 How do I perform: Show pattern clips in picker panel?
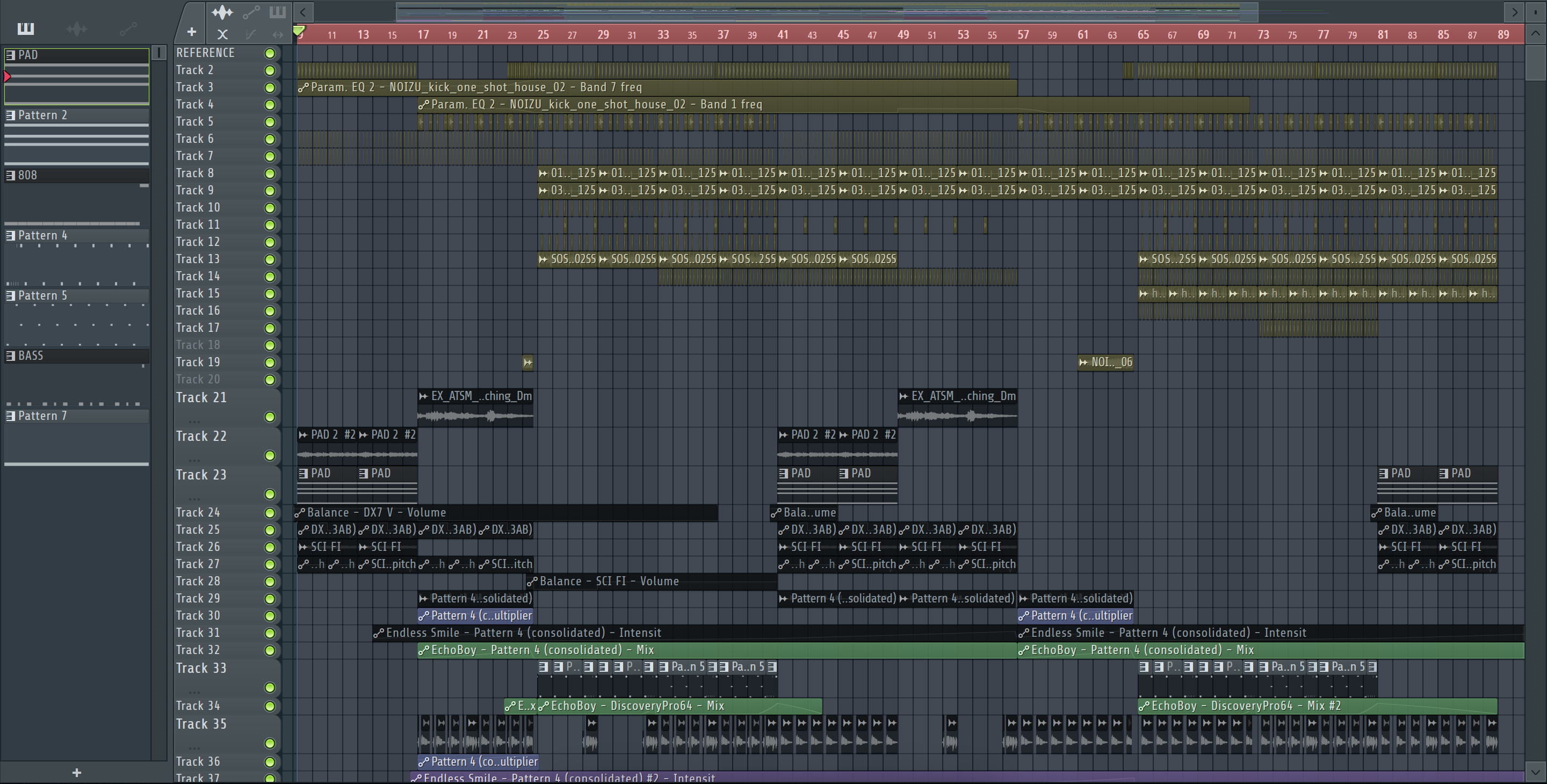[25, 28]
